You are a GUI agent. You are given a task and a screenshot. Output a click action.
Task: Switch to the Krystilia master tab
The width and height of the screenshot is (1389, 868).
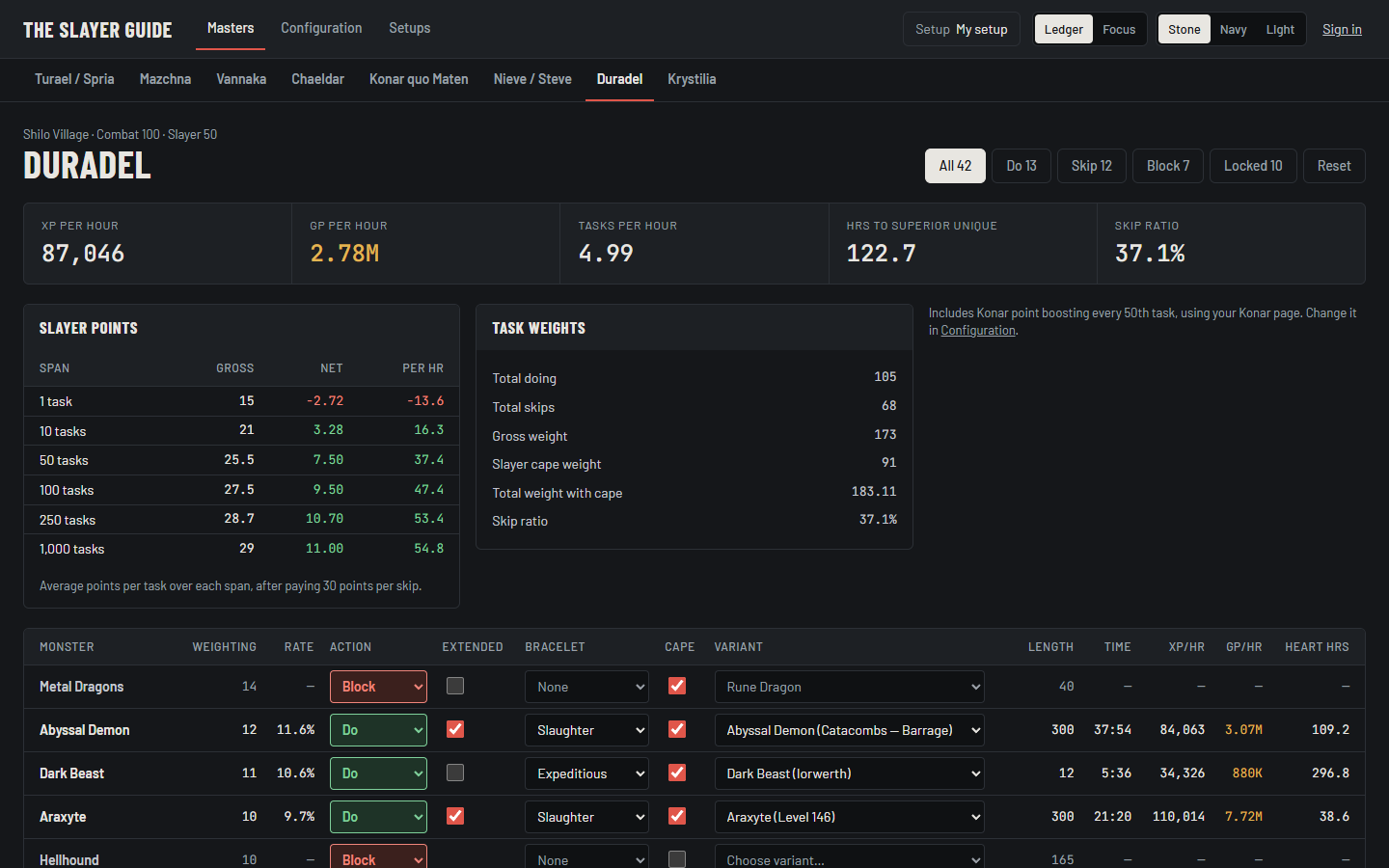click(x=692, y=79)
